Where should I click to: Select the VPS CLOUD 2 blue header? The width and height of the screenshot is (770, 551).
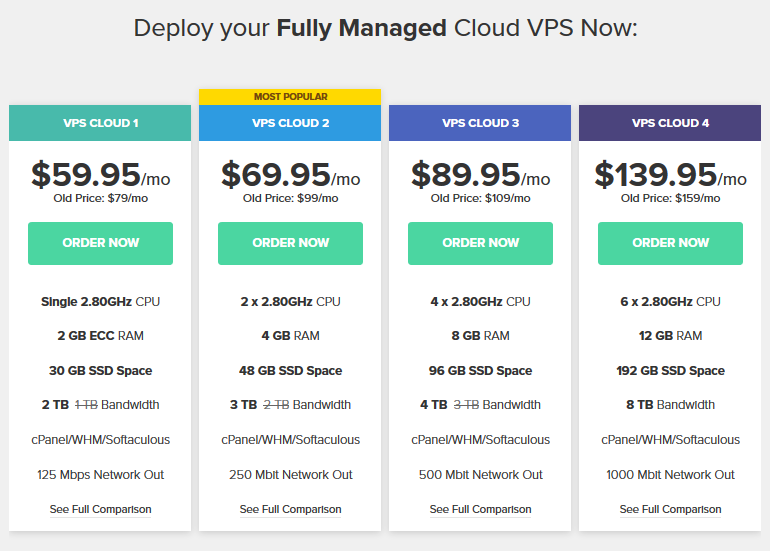(290, 123)
